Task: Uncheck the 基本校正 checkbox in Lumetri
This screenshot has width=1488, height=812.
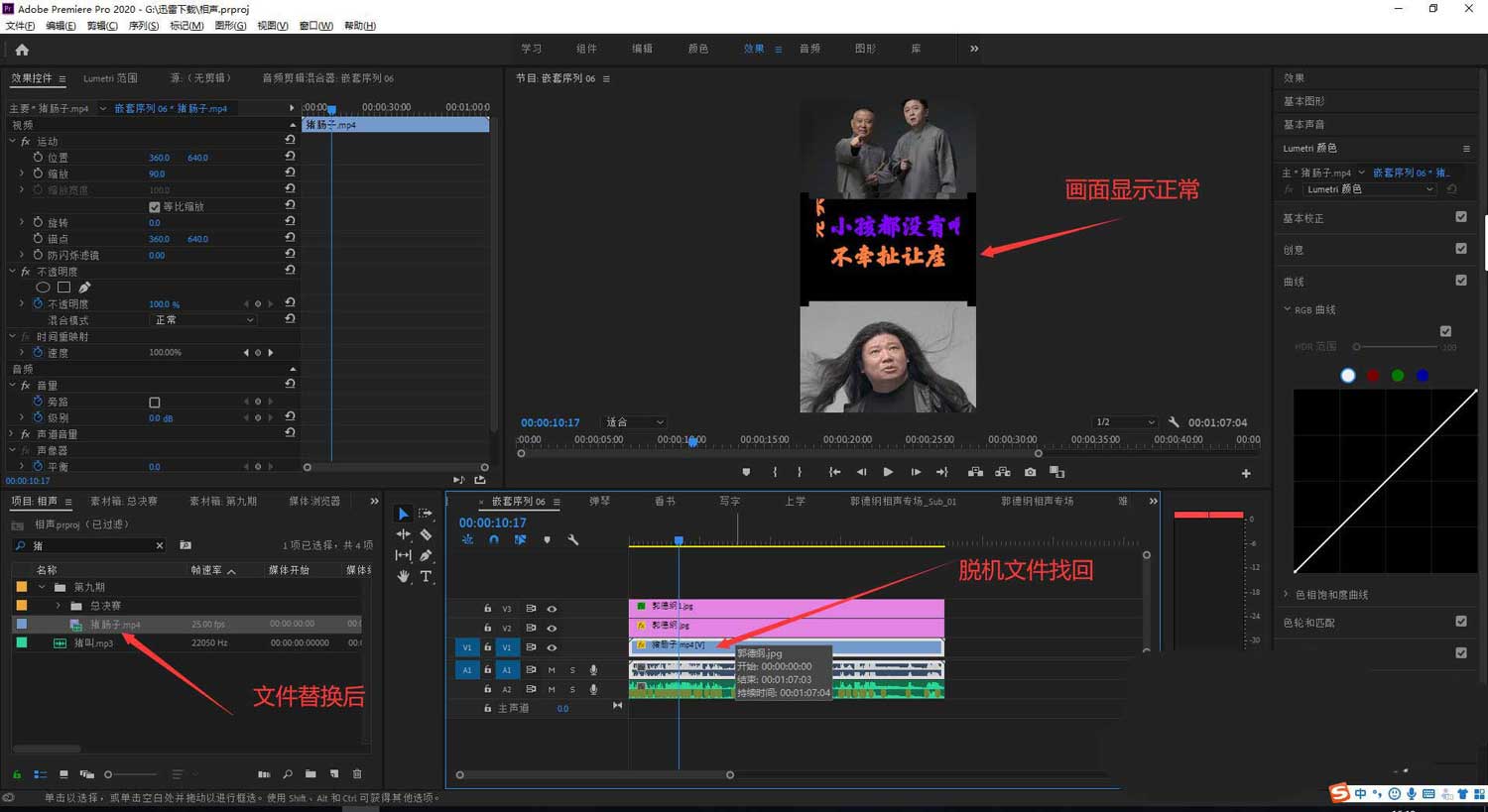Action: pos(1460,217)
